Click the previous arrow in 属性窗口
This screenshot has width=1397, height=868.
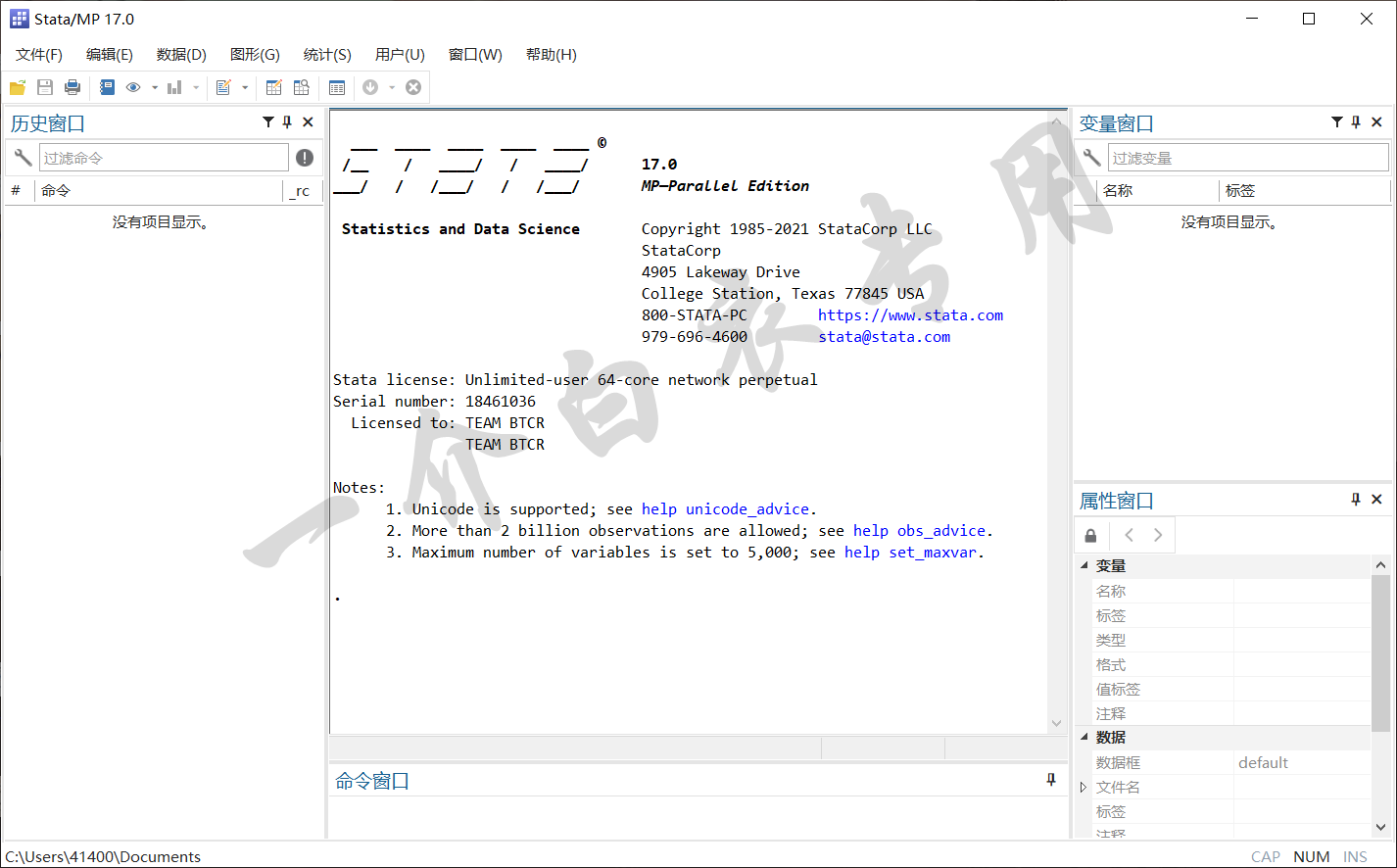point(1130,535)
